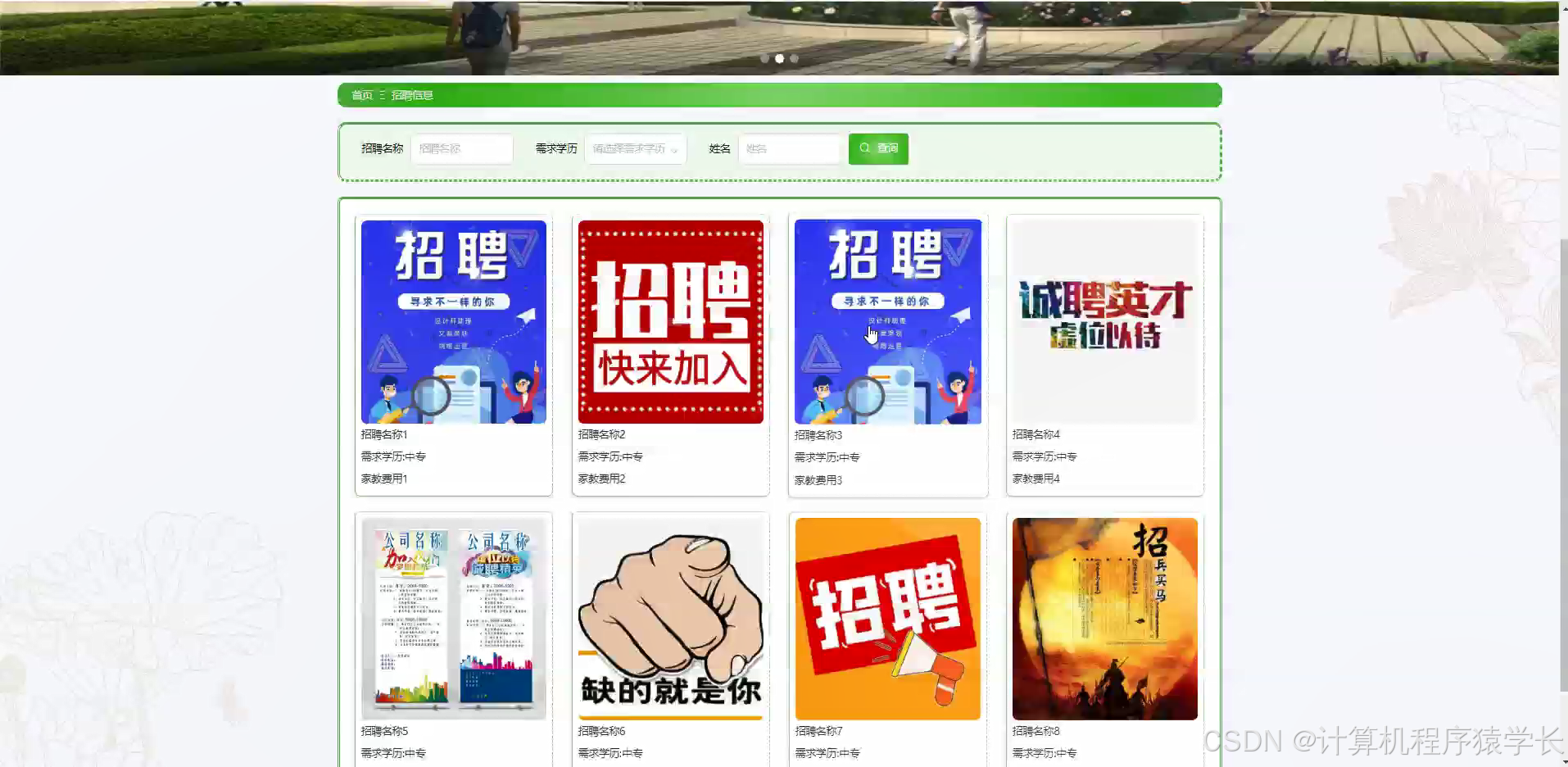Click the 招聘 blue poster icon image for 招聘名称1
Screen dimensions: 1568x767
(x=453, y=320)
